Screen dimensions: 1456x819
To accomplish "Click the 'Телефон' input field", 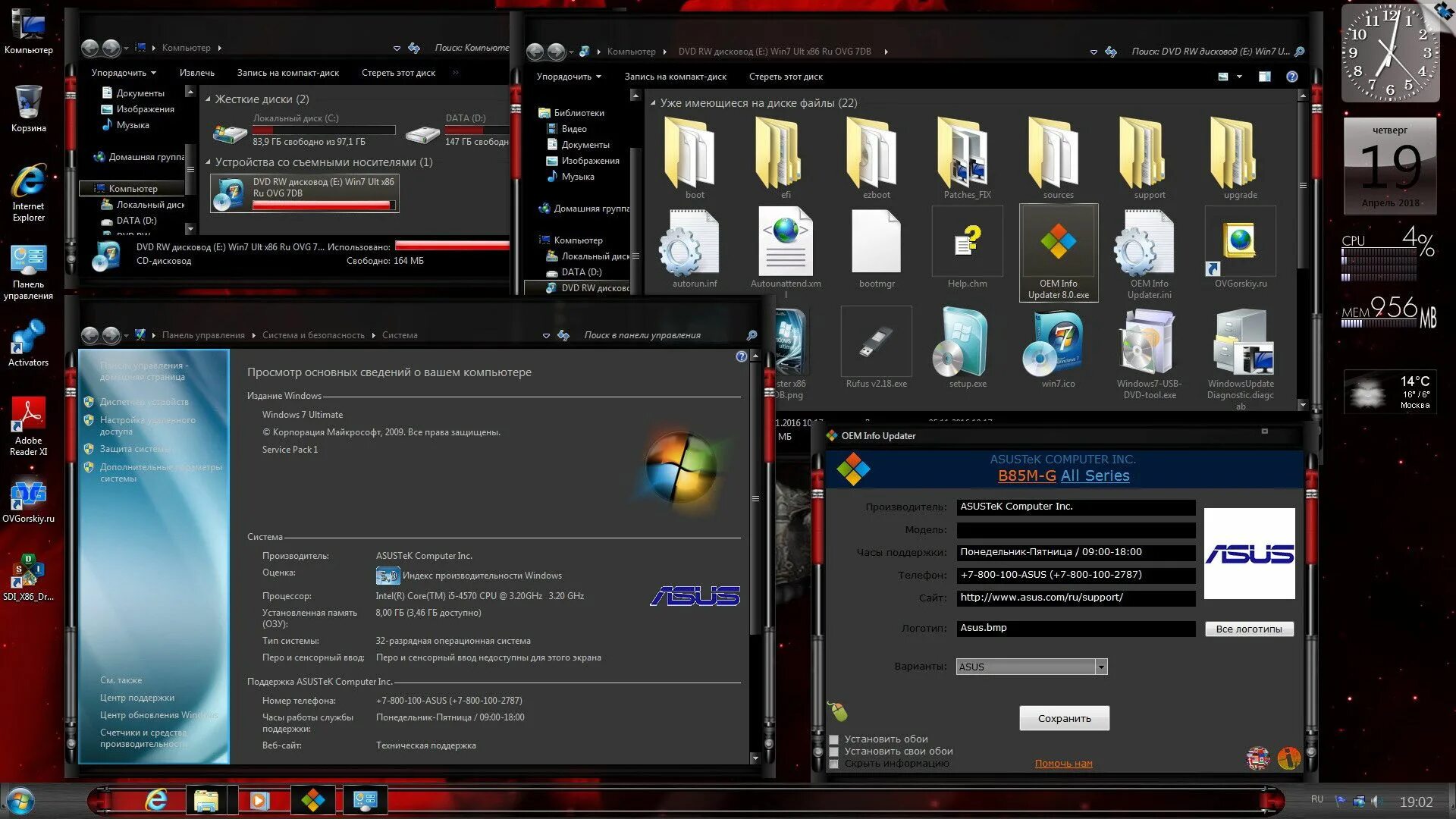I will pyautogui.click(x=1075, y=575).
